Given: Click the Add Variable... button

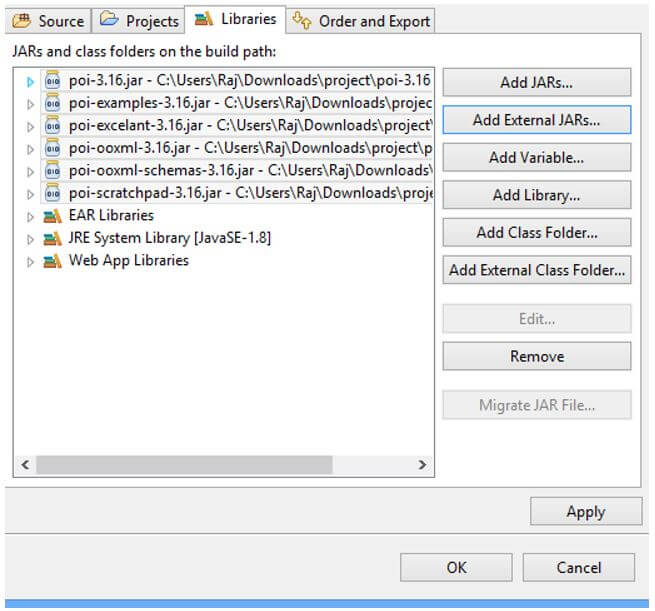Looking at the screenshot, I should click(x=537, y=157).
